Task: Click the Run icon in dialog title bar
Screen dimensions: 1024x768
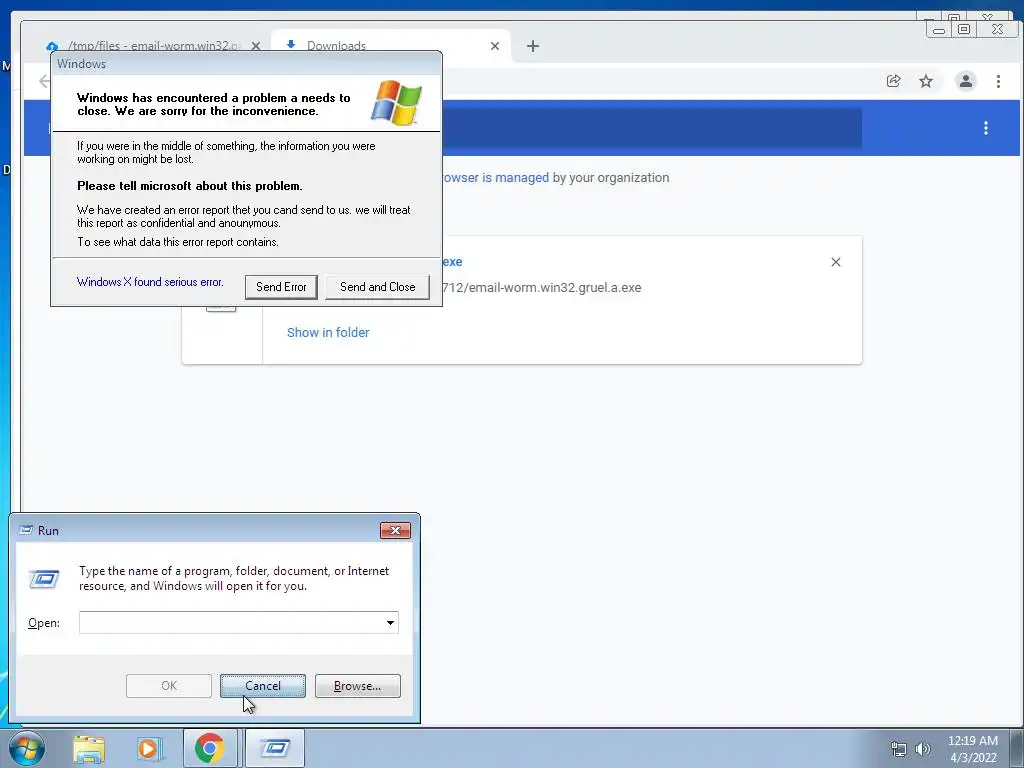Action: [x=26, y=530]
